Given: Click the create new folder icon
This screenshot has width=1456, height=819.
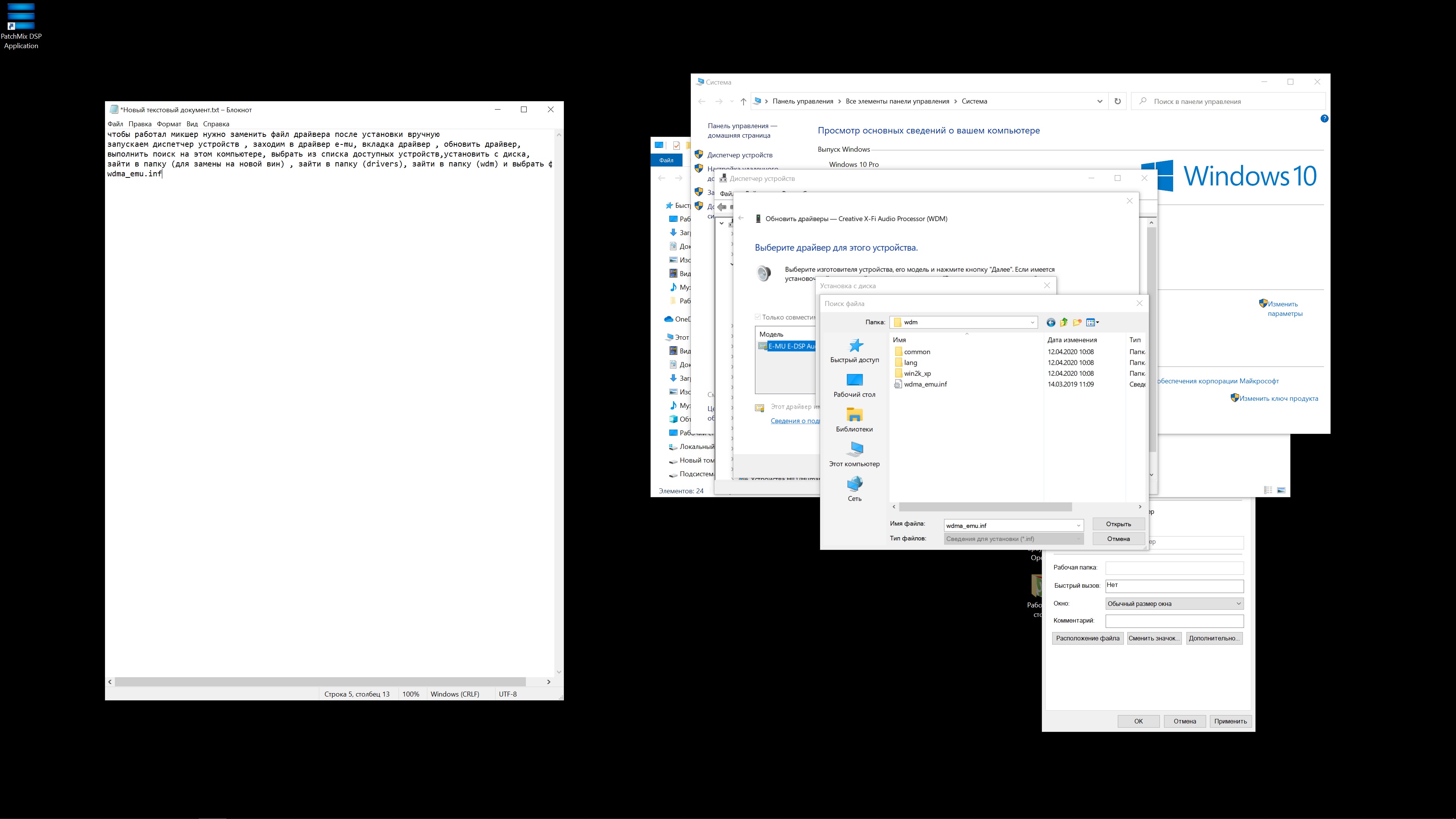Looking at the screenshot, I should pyautogui.click(x=1077, y=322).
